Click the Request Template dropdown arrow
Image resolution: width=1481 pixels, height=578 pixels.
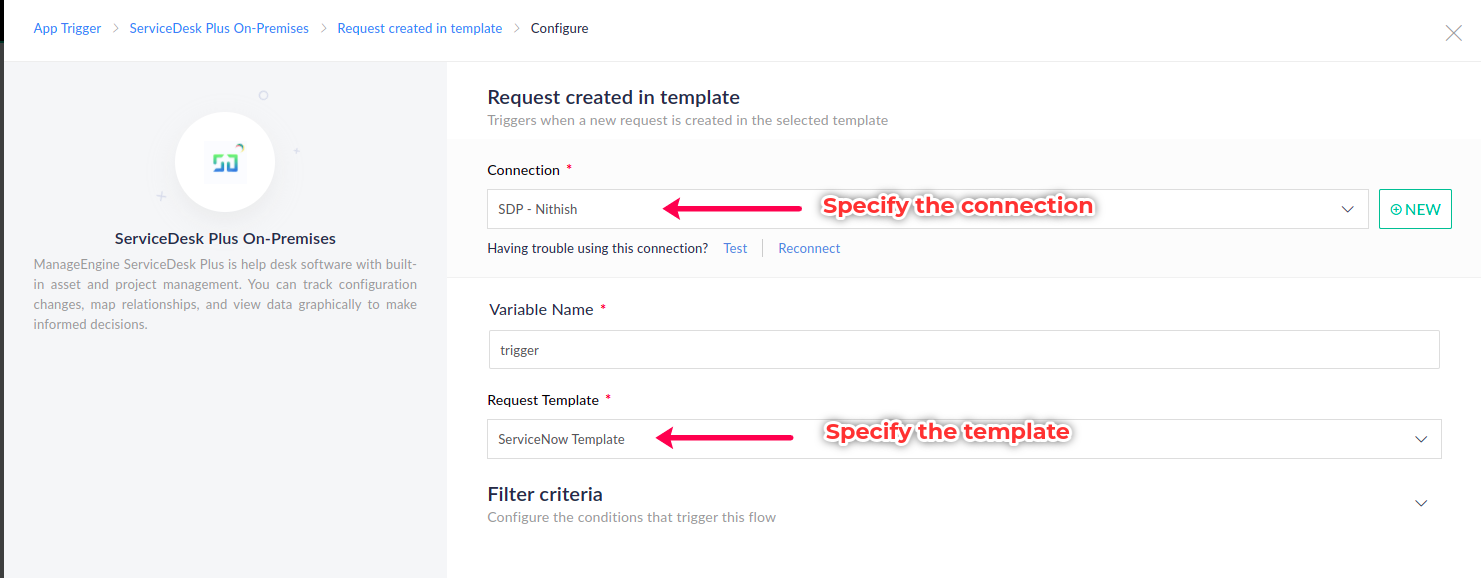1421,439
